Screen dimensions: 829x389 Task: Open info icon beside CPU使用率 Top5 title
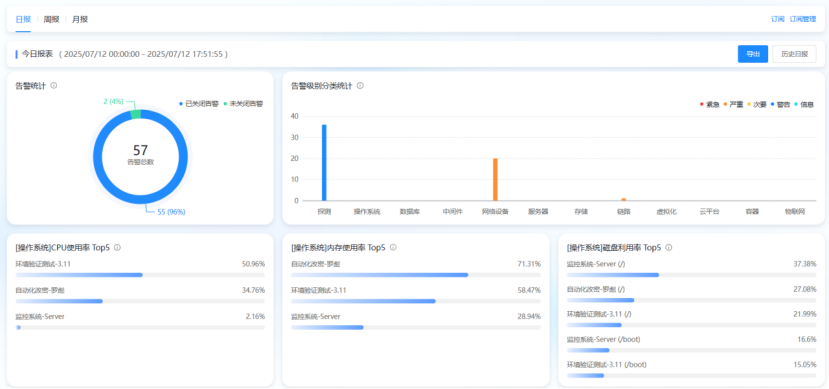[117, 247]
